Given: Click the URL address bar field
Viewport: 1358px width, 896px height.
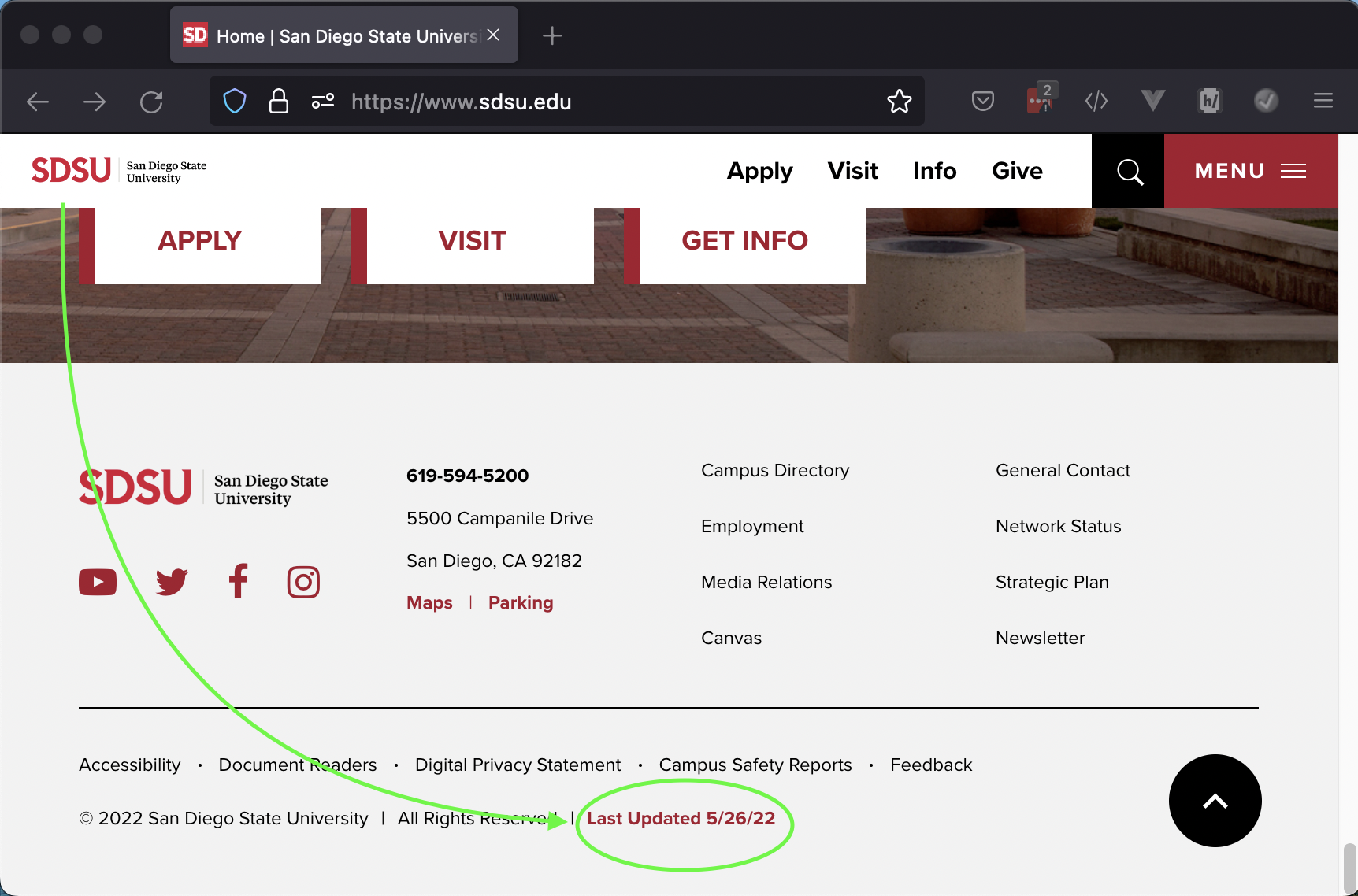Looking at the screenshot, I should tap(567, 102).
